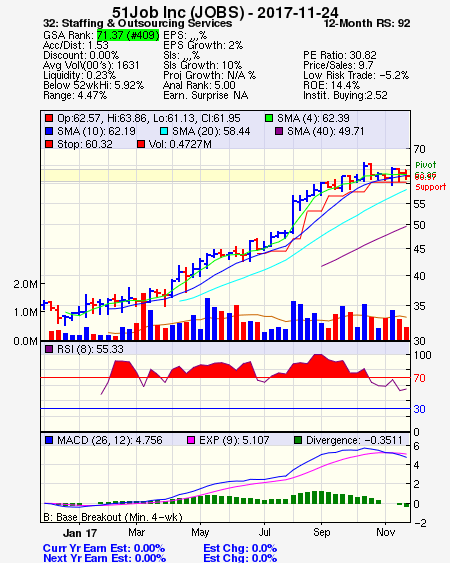Click the 2.0M volume axis label
Viewport: 450px width, 563px height.
click(25, 284)
